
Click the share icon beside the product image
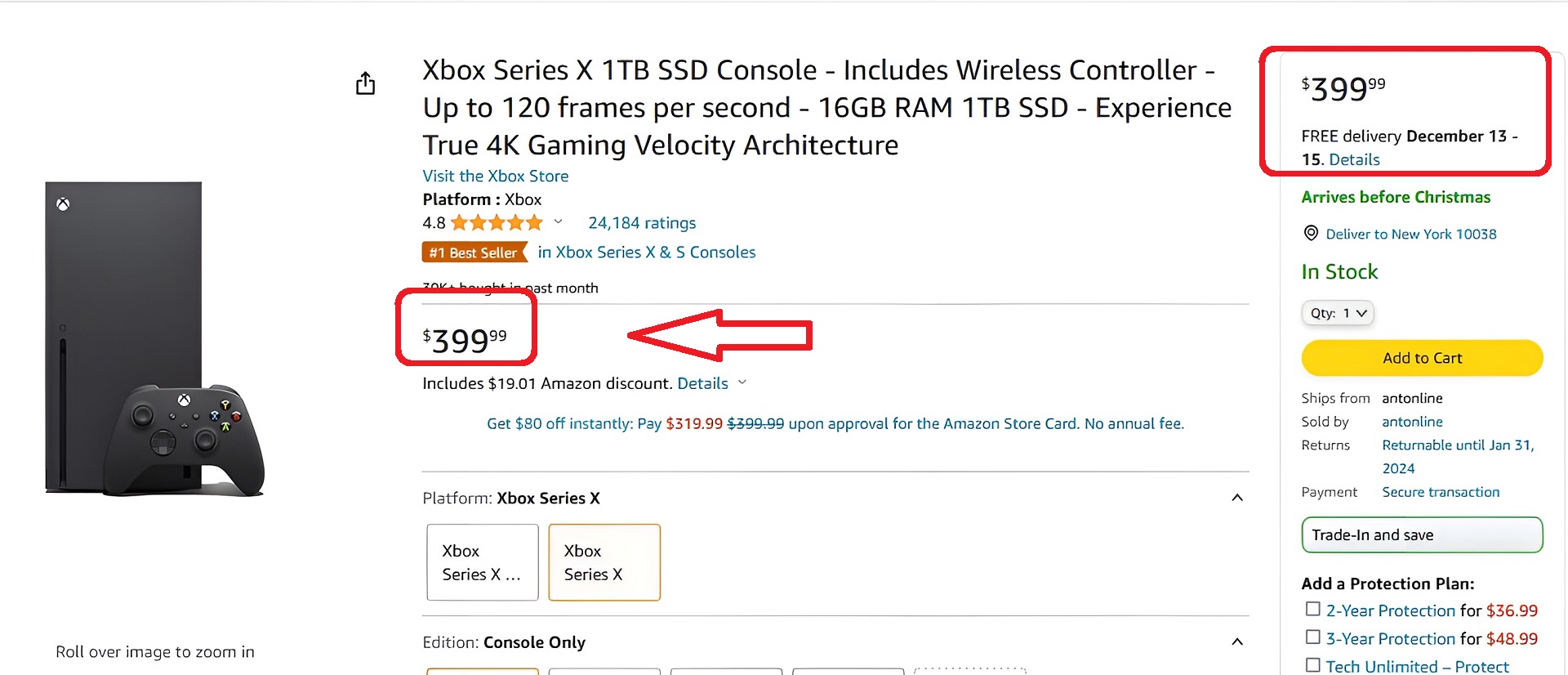pos(365,83)
